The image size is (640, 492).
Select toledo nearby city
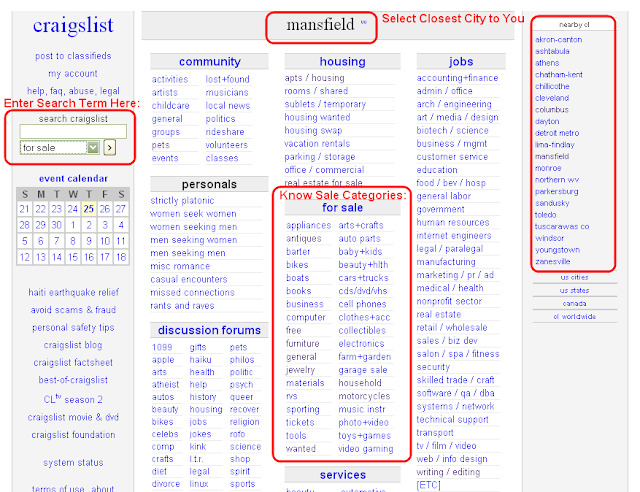click(x=545, y=215)
